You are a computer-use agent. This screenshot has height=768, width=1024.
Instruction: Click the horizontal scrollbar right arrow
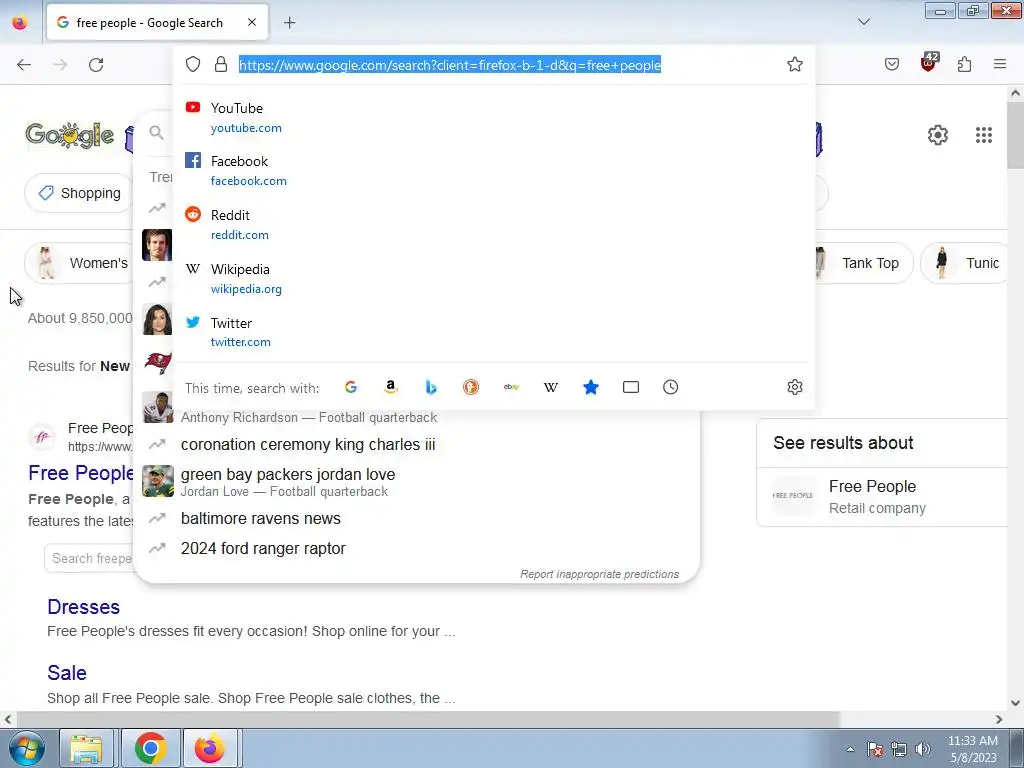(x=999, y=719)
